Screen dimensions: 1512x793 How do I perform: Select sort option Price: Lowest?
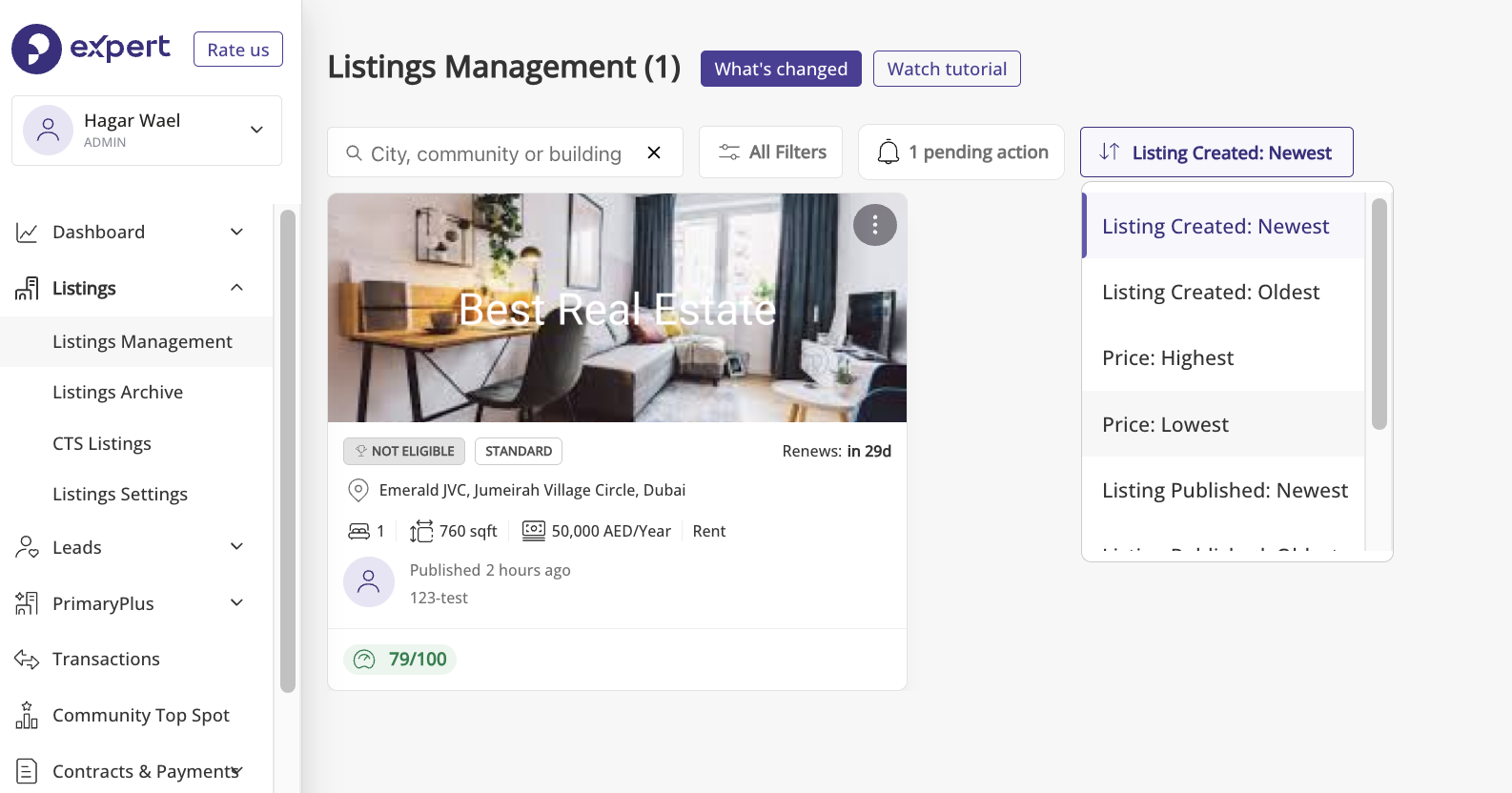(1223, 424)
